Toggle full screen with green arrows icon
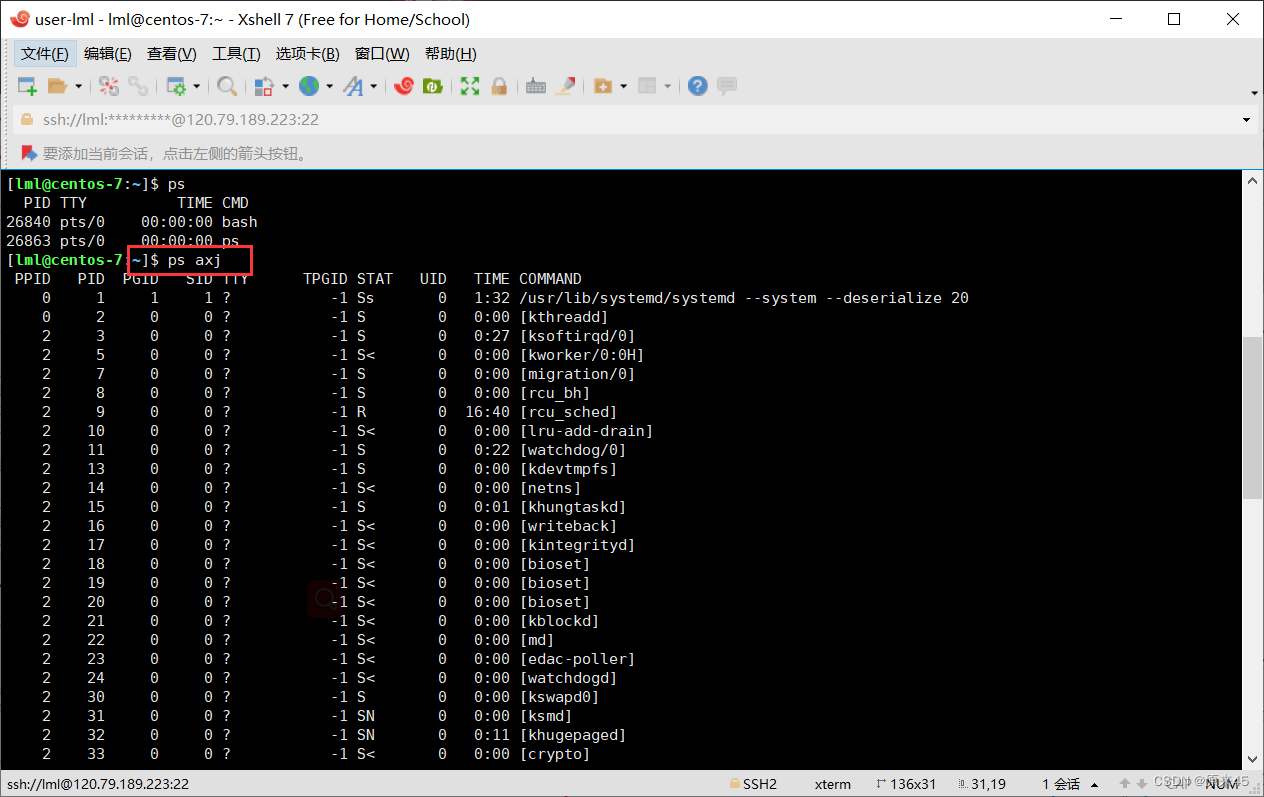The image size is (1264, 797). pos(470,86)
